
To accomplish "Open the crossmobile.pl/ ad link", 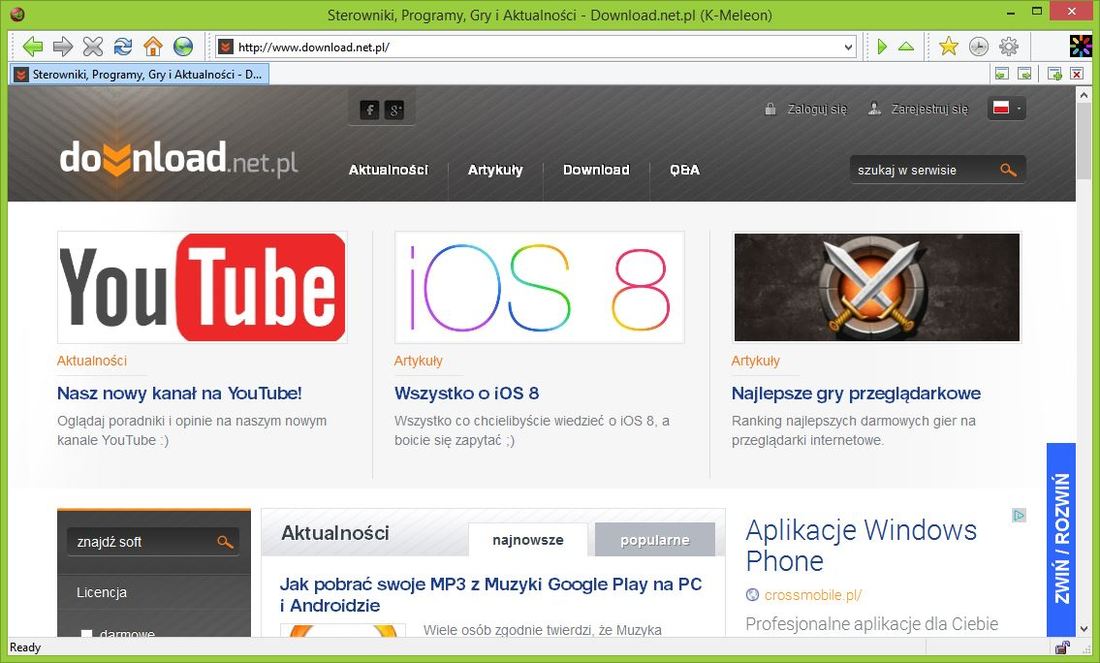I will point(812,595).
